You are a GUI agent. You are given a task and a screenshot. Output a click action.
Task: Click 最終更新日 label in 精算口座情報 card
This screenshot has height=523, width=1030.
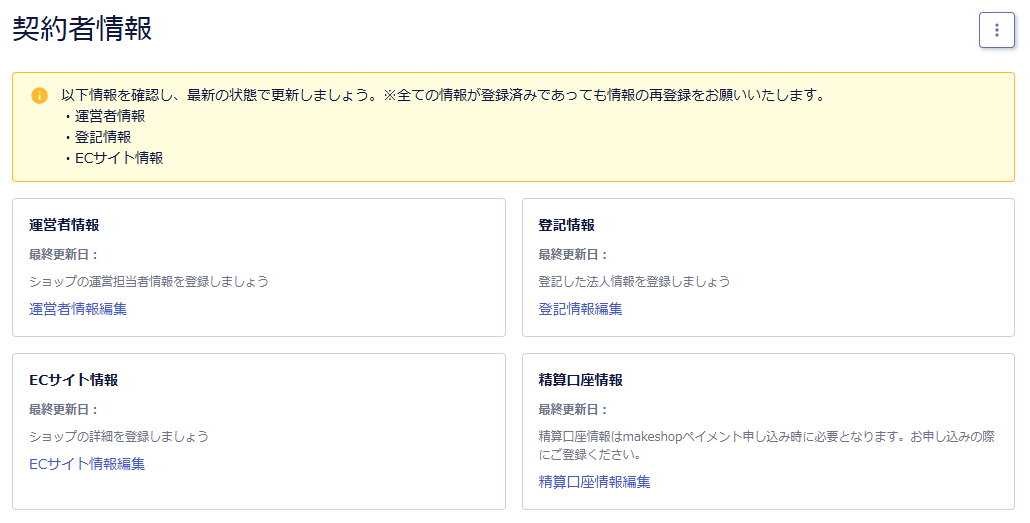573,410
